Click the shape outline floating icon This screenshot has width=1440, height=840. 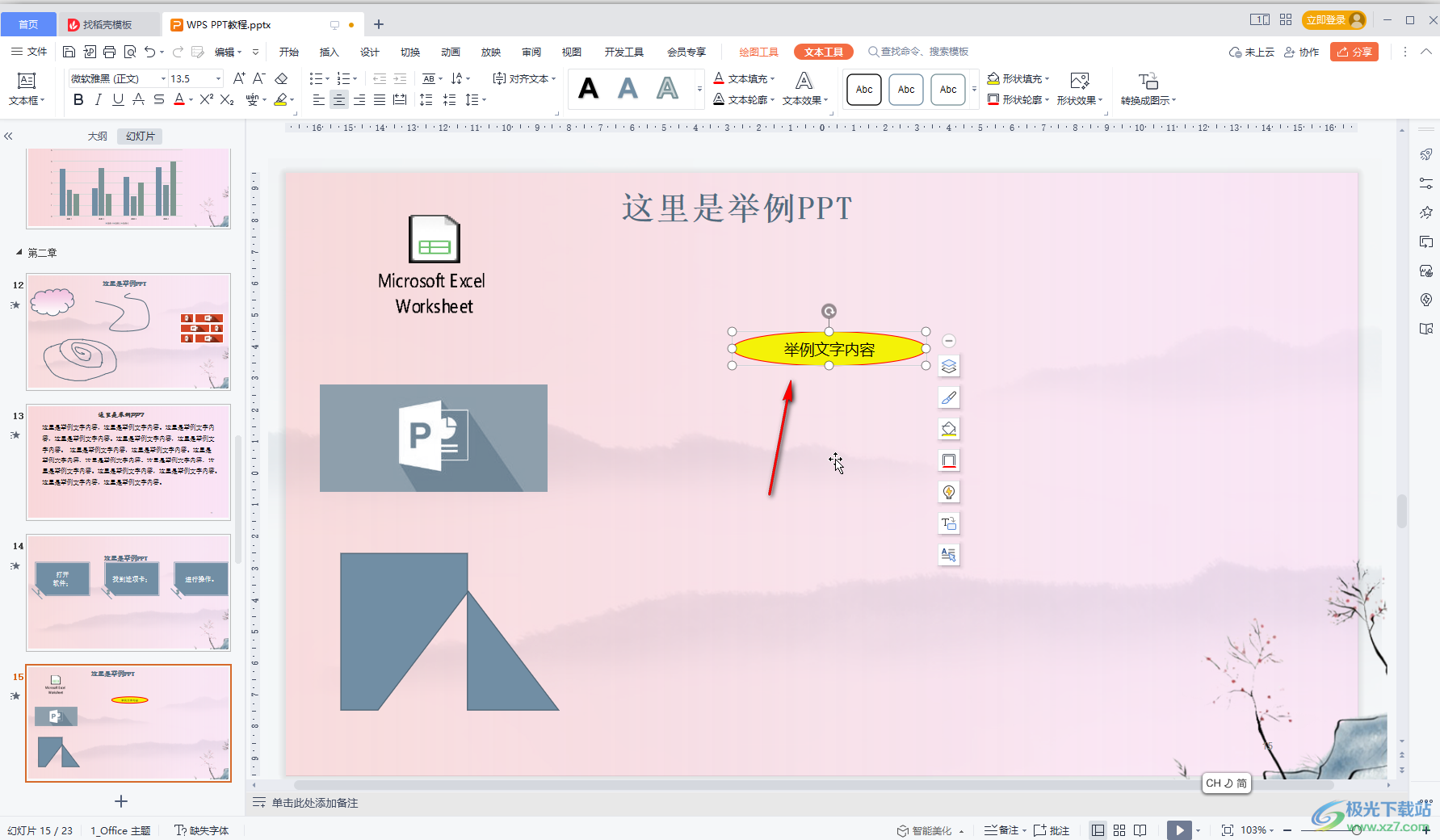(x=949, y=460)
